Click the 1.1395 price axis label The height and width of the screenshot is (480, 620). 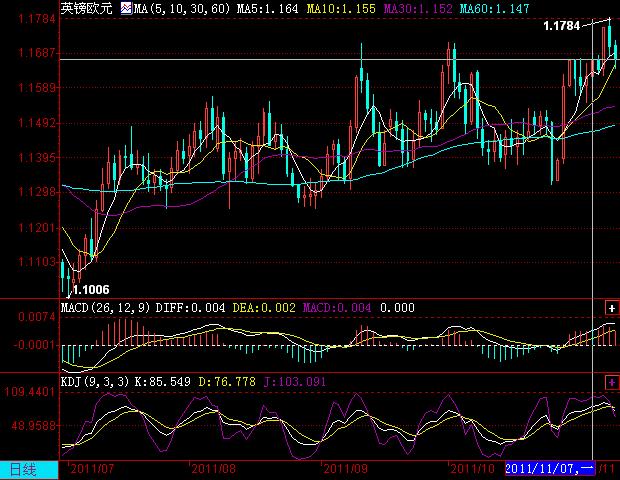[x=37, y=157]
